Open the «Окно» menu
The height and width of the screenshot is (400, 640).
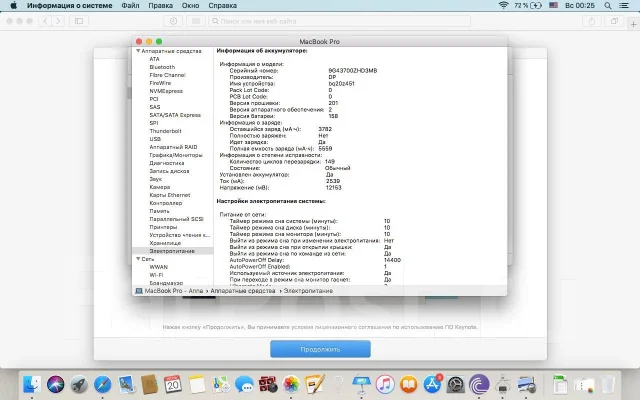[x=191, y=5]
